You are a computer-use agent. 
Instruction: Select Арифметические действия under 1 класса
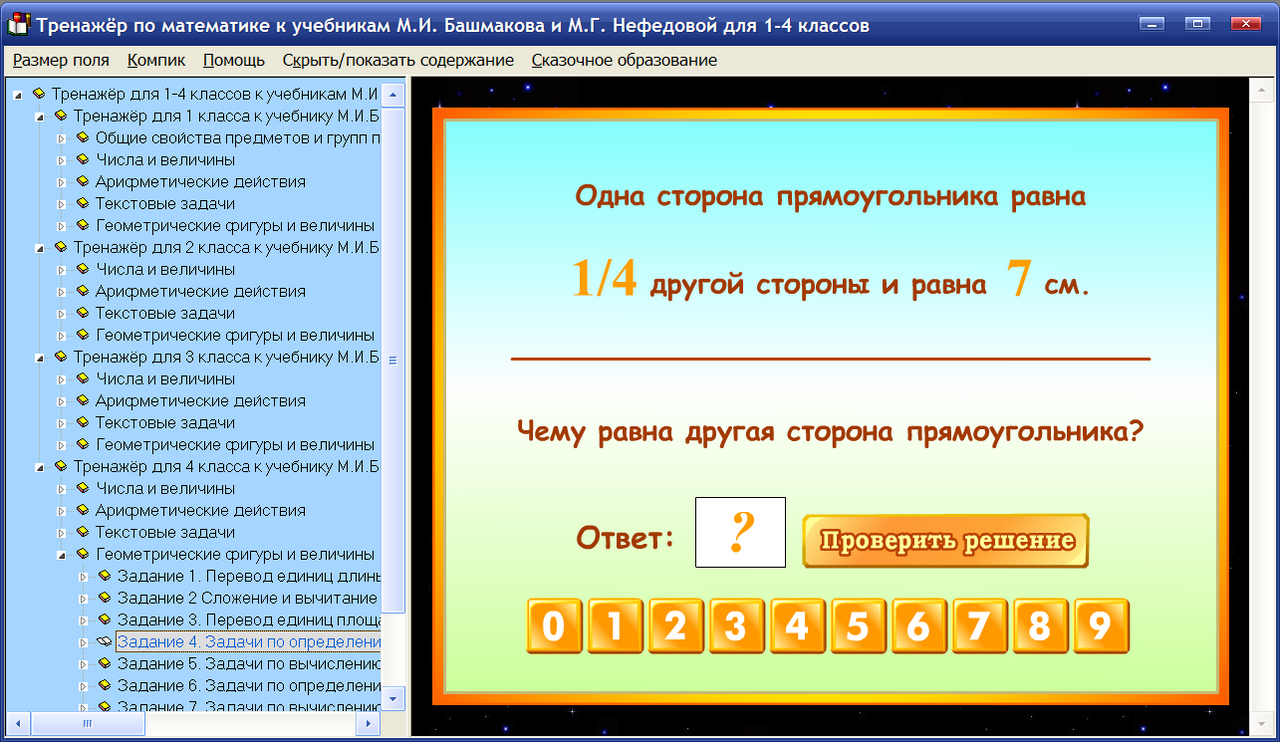point(200,182)
